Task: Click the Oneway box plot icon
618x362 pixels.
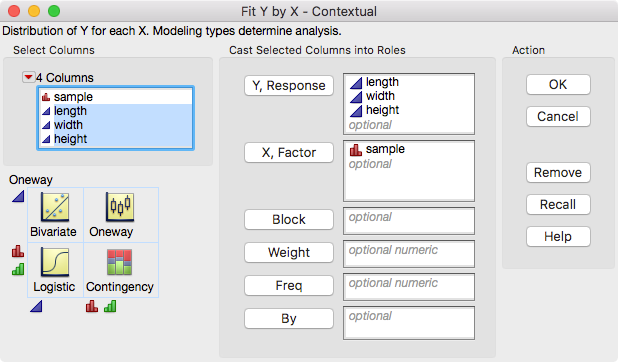Action: point(120,207)
